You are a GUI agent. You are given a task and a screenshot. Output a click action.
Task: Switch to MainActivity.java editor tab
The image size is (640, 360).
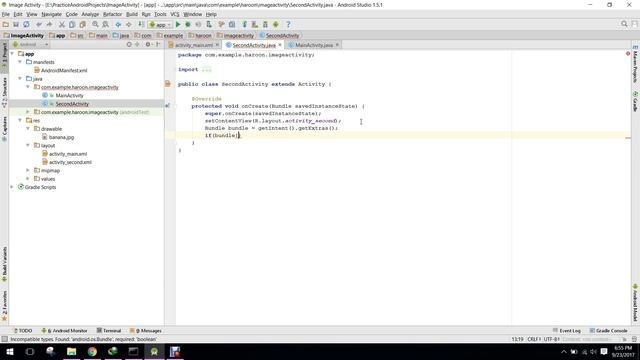(x=314, y=45)
